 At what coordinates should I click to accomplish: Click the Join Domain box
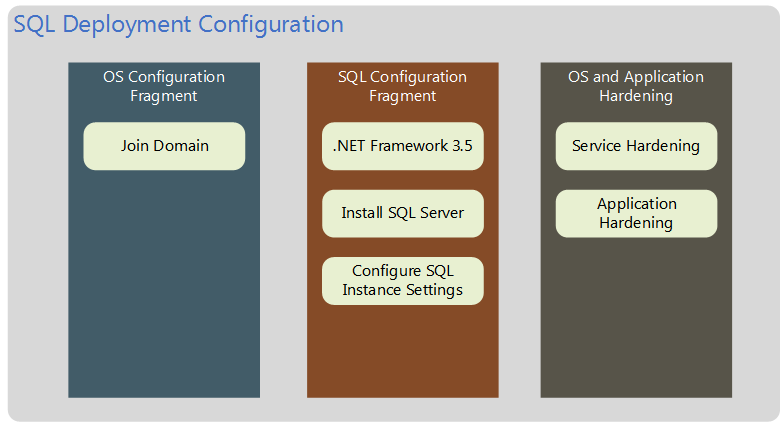164,146
